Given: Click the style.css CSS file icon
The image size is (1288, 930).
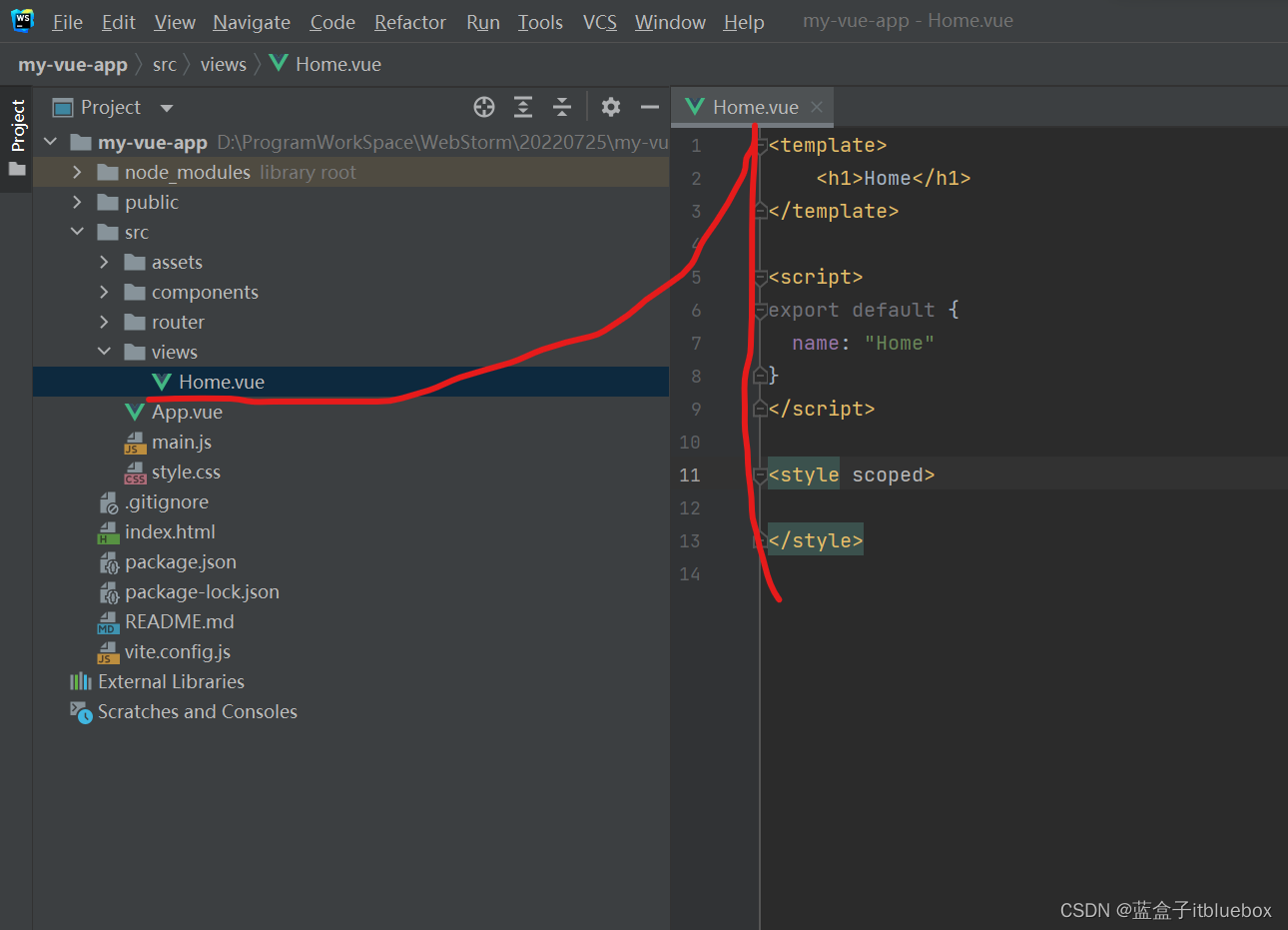Looking at the screenshot, I should (135, 472).
